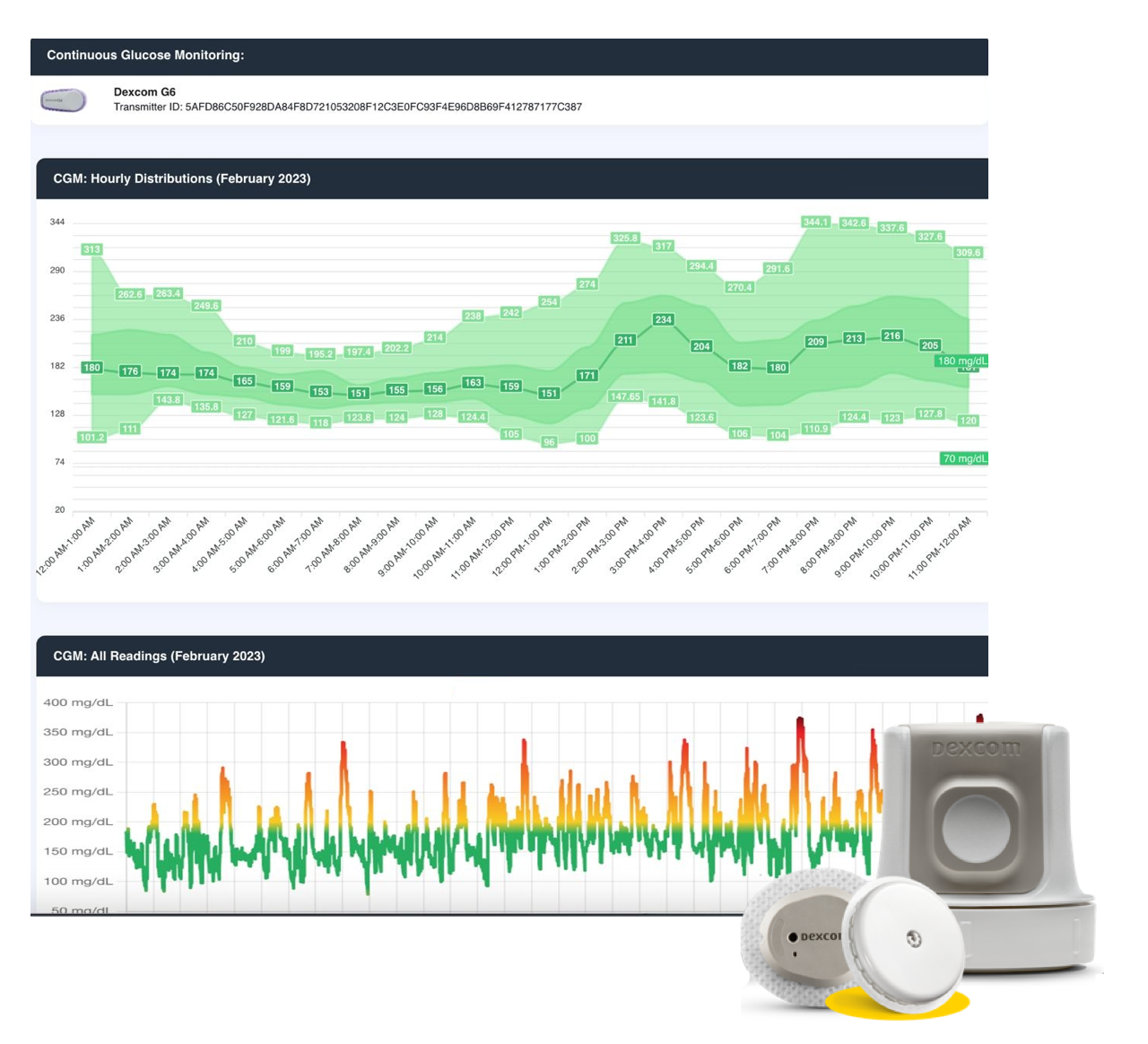Click the CGM All Readings panel header
The image size is (1148, 1044).
pos(159,656)
